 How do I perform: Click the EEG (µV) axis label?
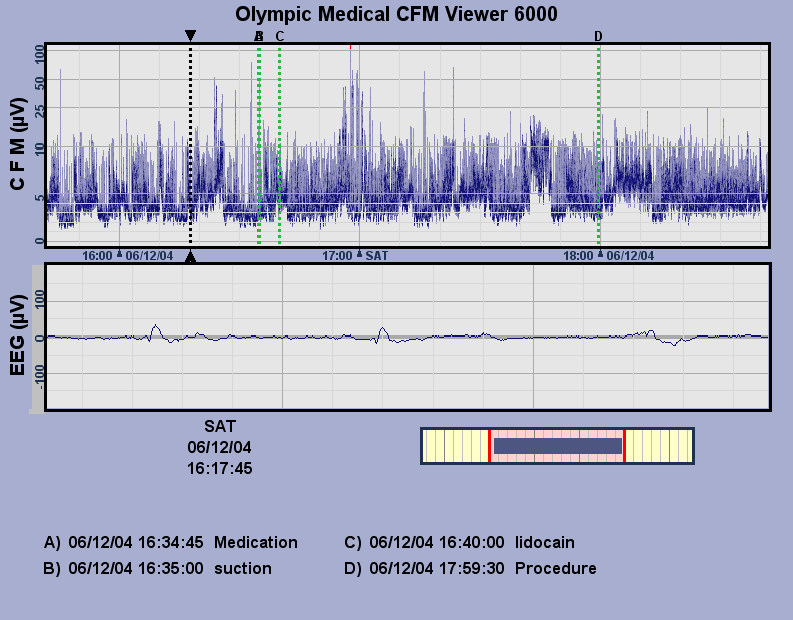point(17,335)
